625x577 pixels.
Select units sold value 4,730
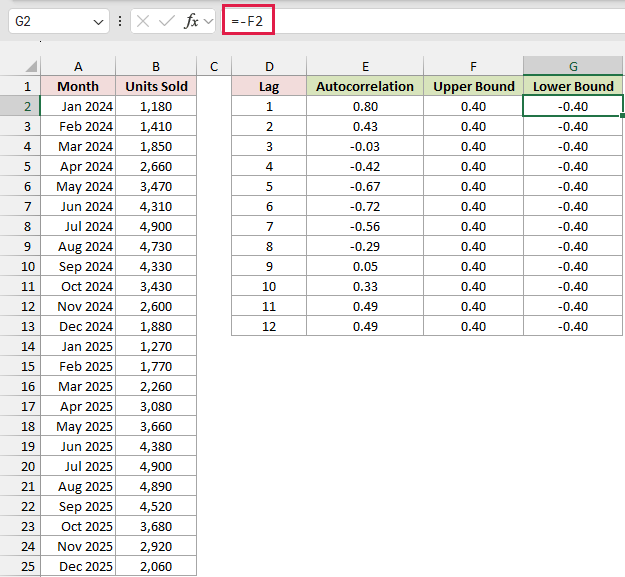coord(156,246)
